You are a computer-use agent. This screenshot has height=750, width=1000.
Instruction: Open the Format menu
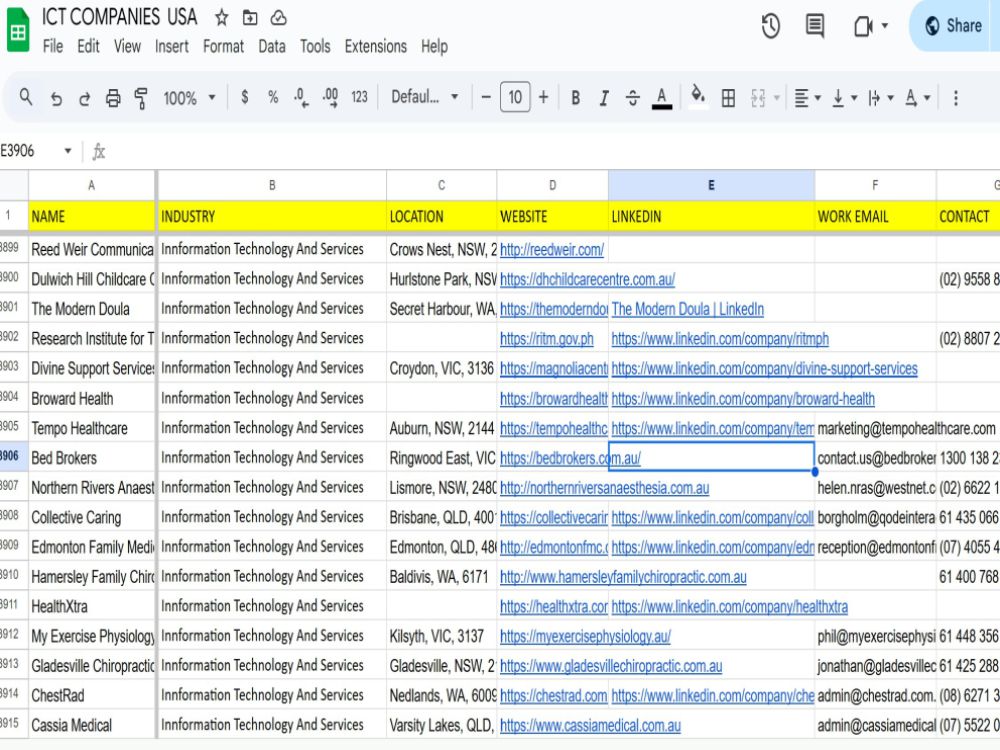click(223, 46)
